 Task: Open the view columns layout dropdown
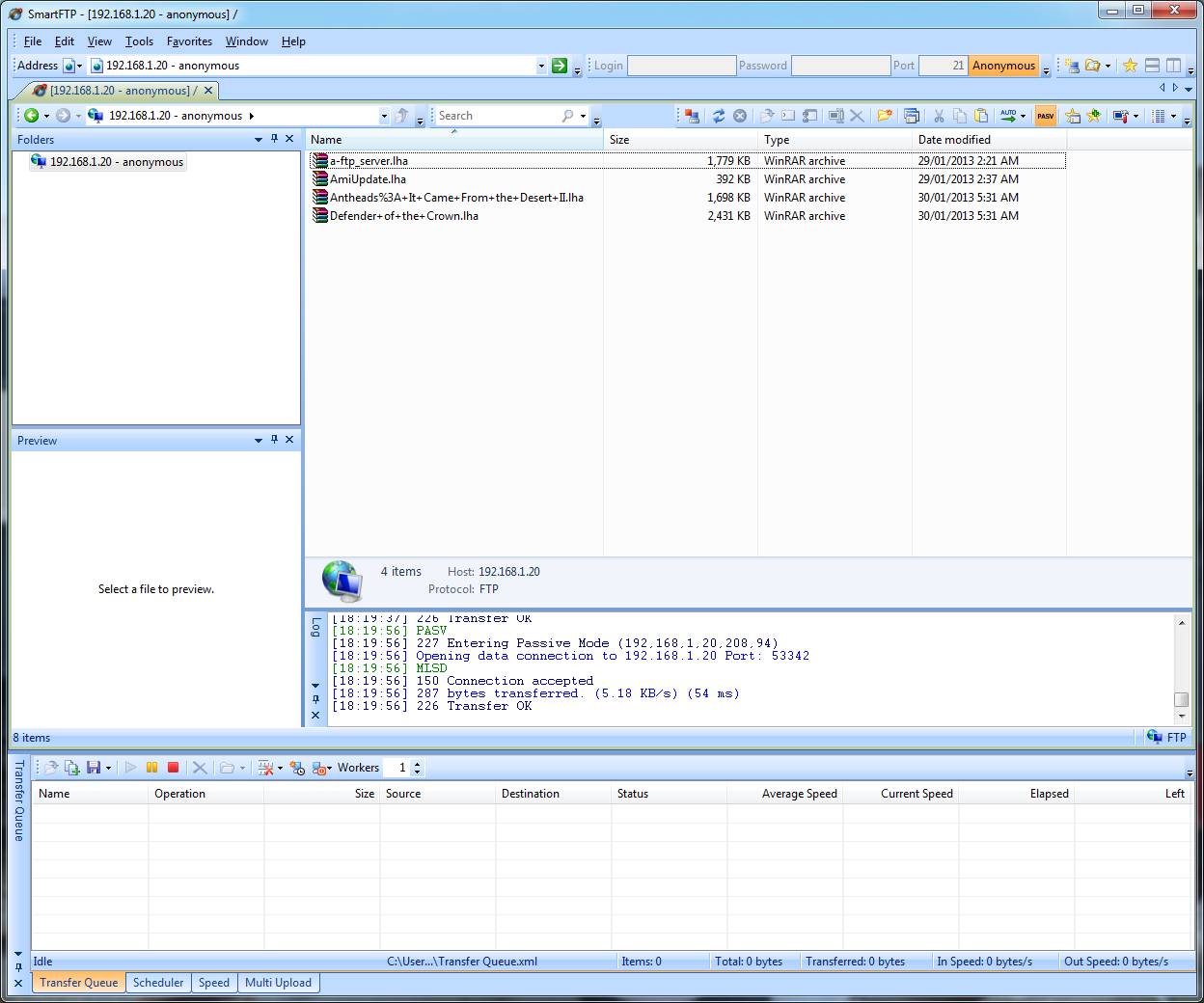1172,117
